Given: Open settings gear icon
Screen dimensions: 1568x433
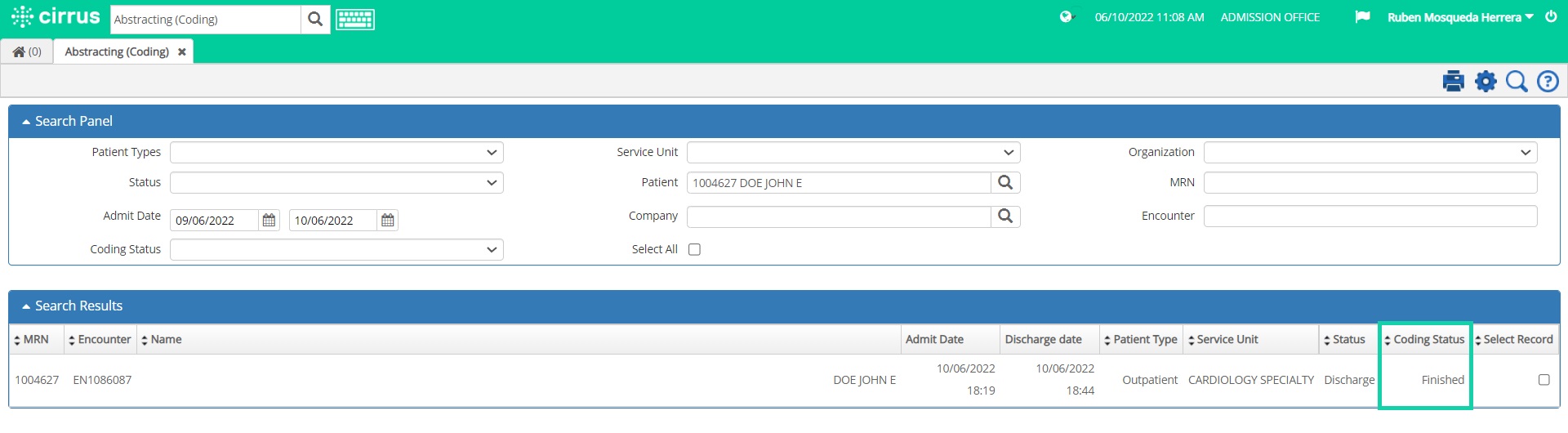Looking at the screenshot, I should point(1486,82).
